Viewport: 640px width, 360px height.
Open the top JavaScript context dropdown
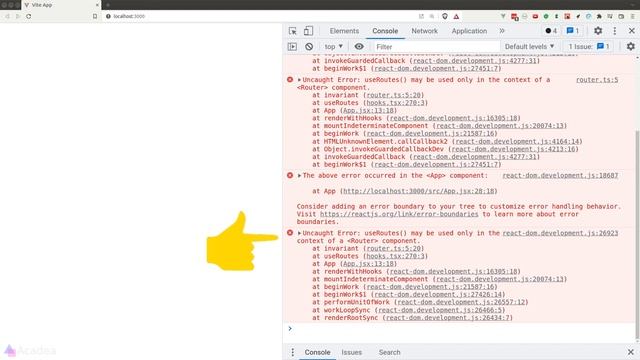point(333,47)
